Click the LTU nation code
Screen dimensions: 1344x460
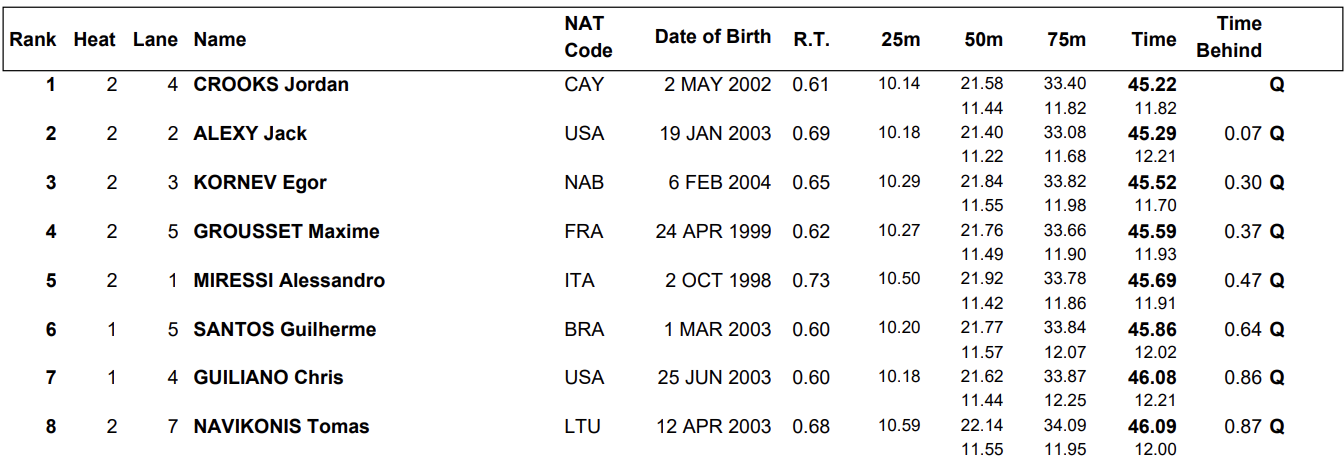tap(583, 427)
